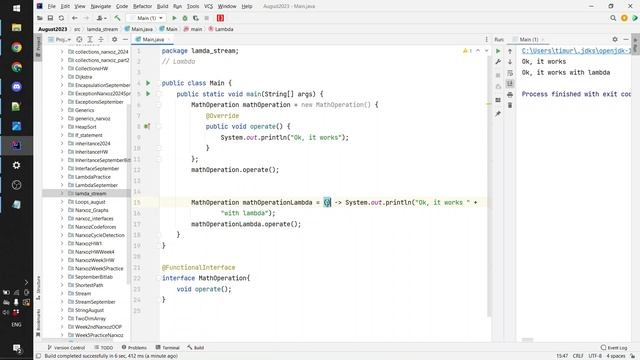Click the Pin Tab icon in Run panel
Screen dimensions: 640x360
click(498, 113)
